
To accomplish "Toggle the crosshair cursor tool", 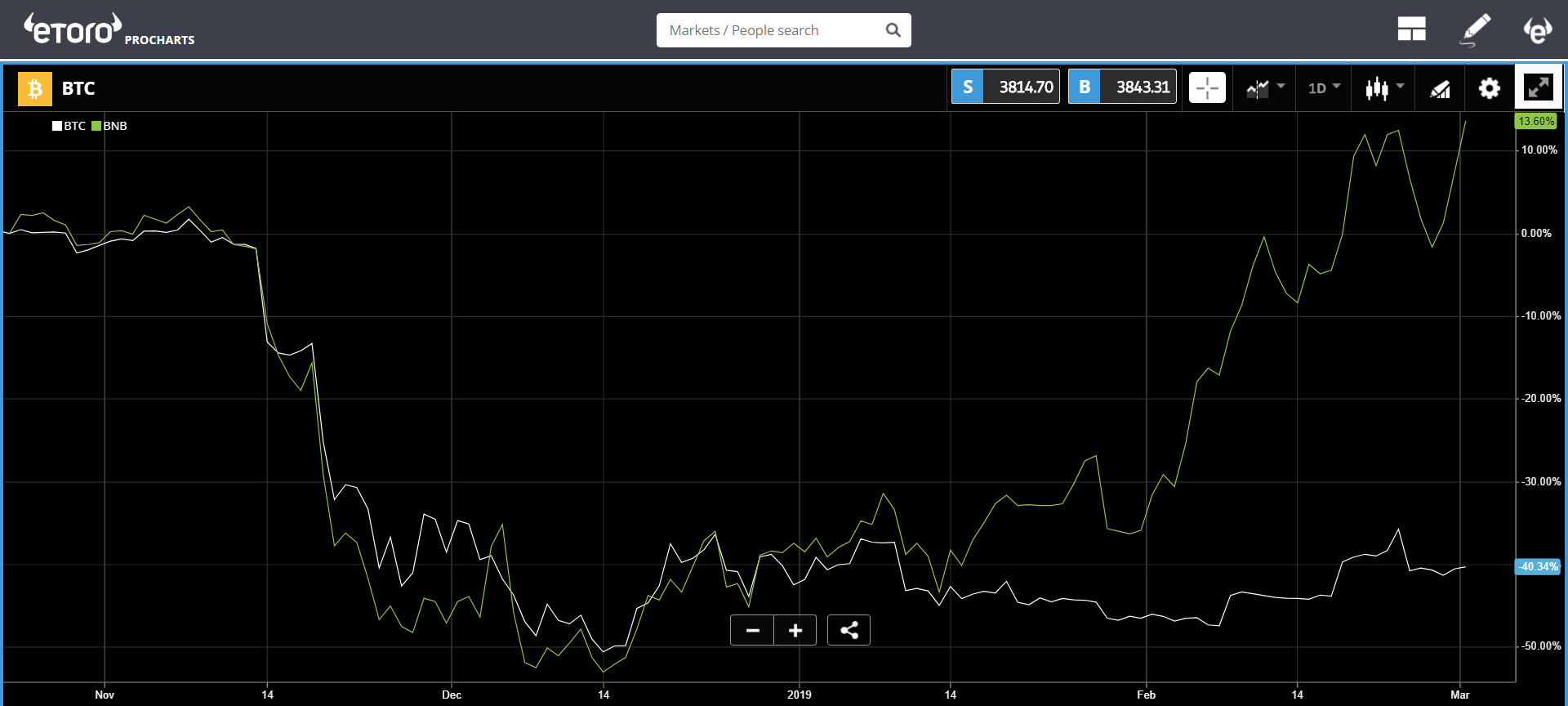I will (1207, 87).
